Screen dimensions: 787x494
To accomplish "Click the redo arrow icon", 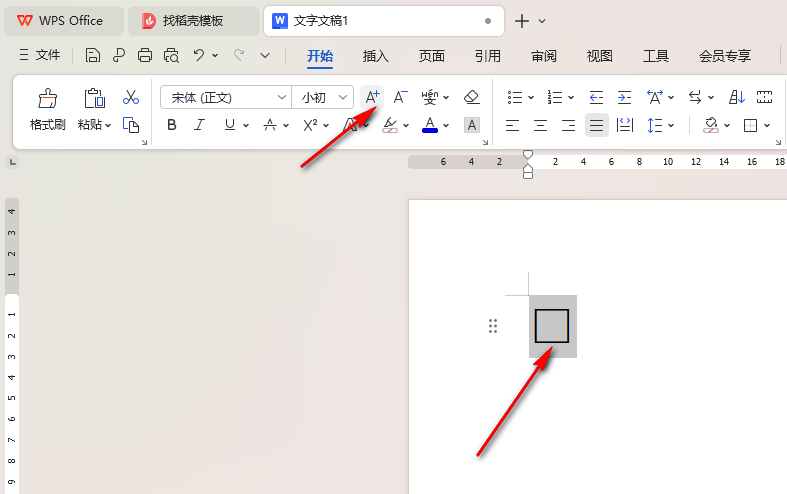I will pyautogui.click(x=239, y=55).
